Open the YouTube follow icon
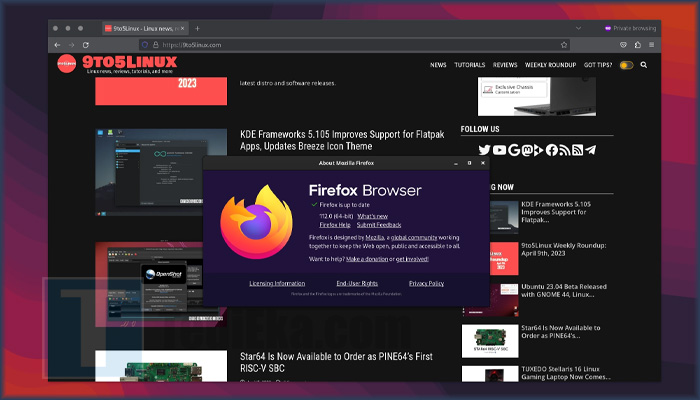 point(499,150)
